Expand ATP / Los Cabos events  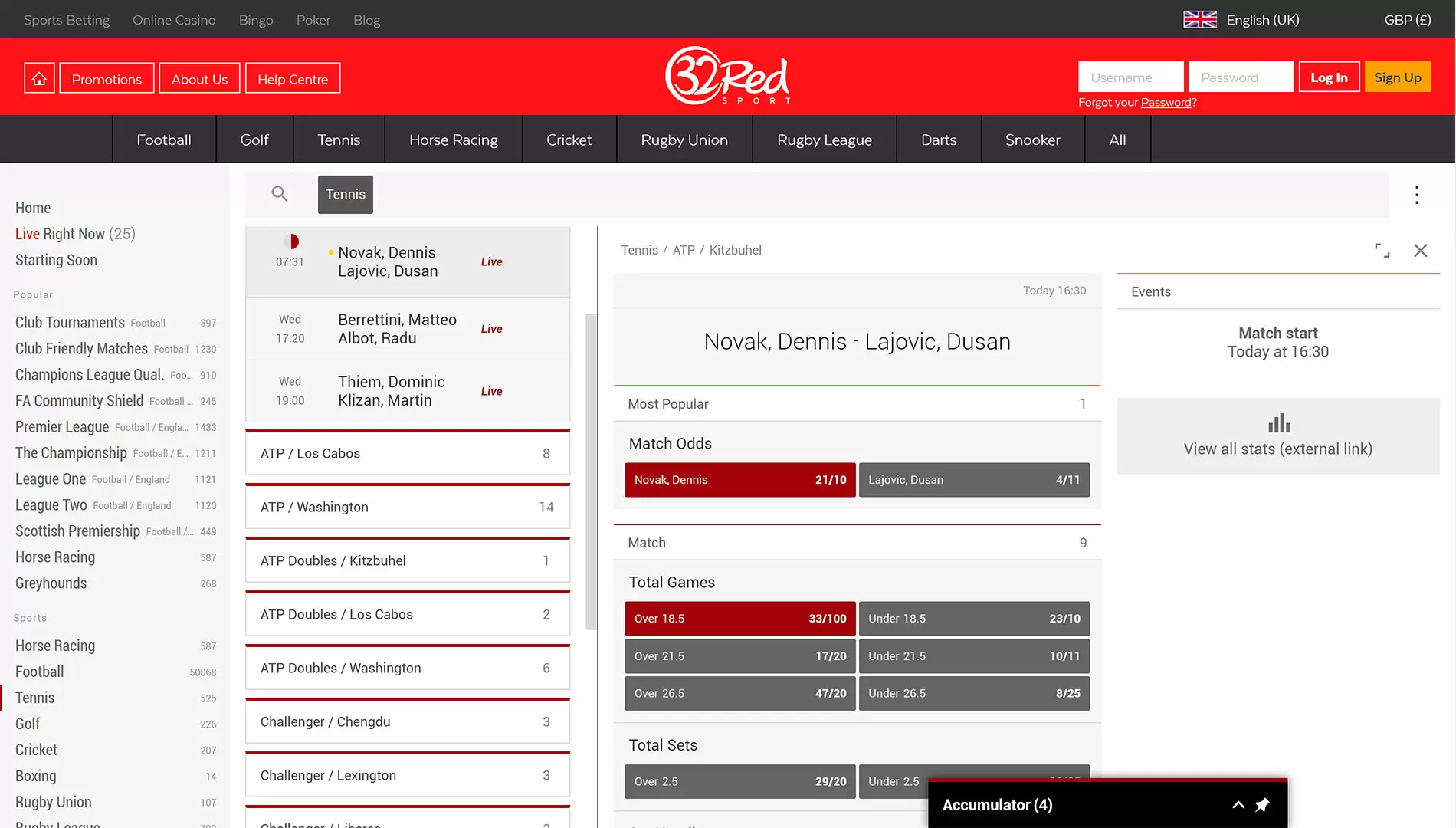point(408,453)
